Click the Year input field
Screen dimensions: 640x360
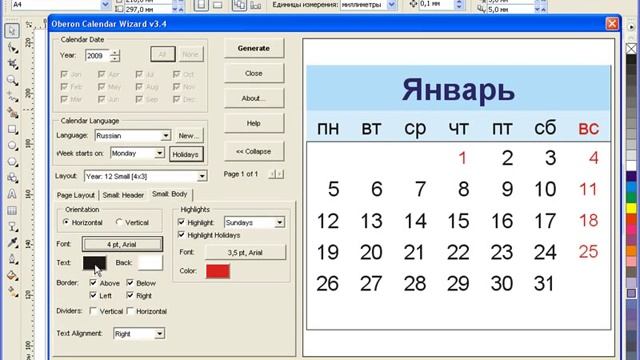(x=98, y=56)
